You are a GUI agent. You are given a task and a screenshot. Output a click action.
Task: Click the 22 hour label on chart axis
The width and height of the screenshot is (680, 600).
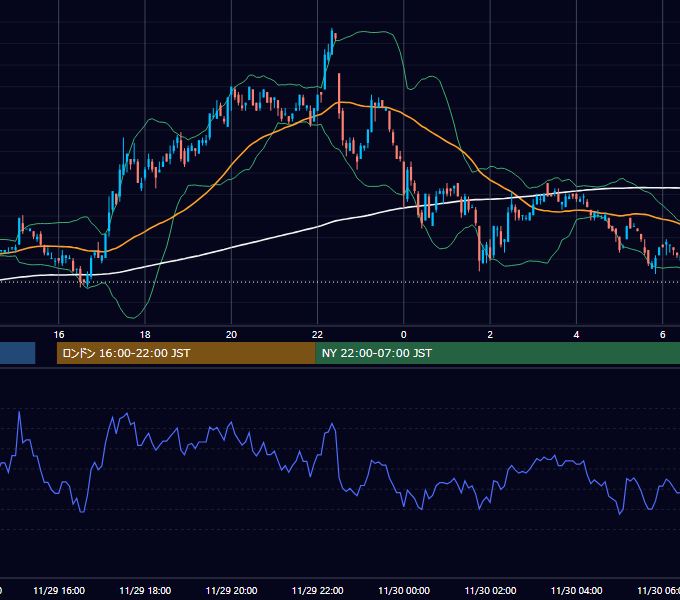coord(317,334)
